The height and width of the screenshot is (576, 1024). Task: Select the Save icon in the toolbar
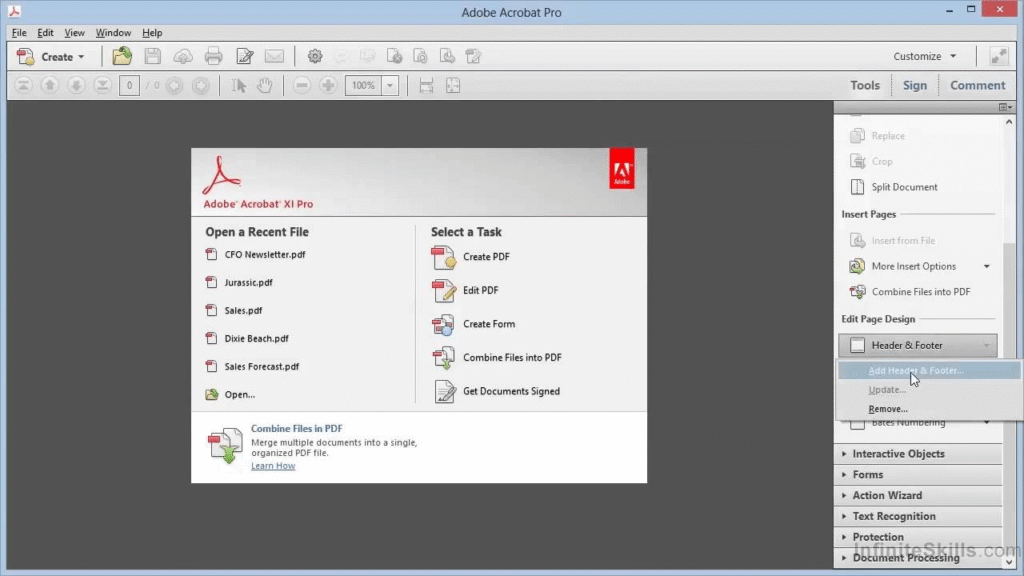(152, 56)
